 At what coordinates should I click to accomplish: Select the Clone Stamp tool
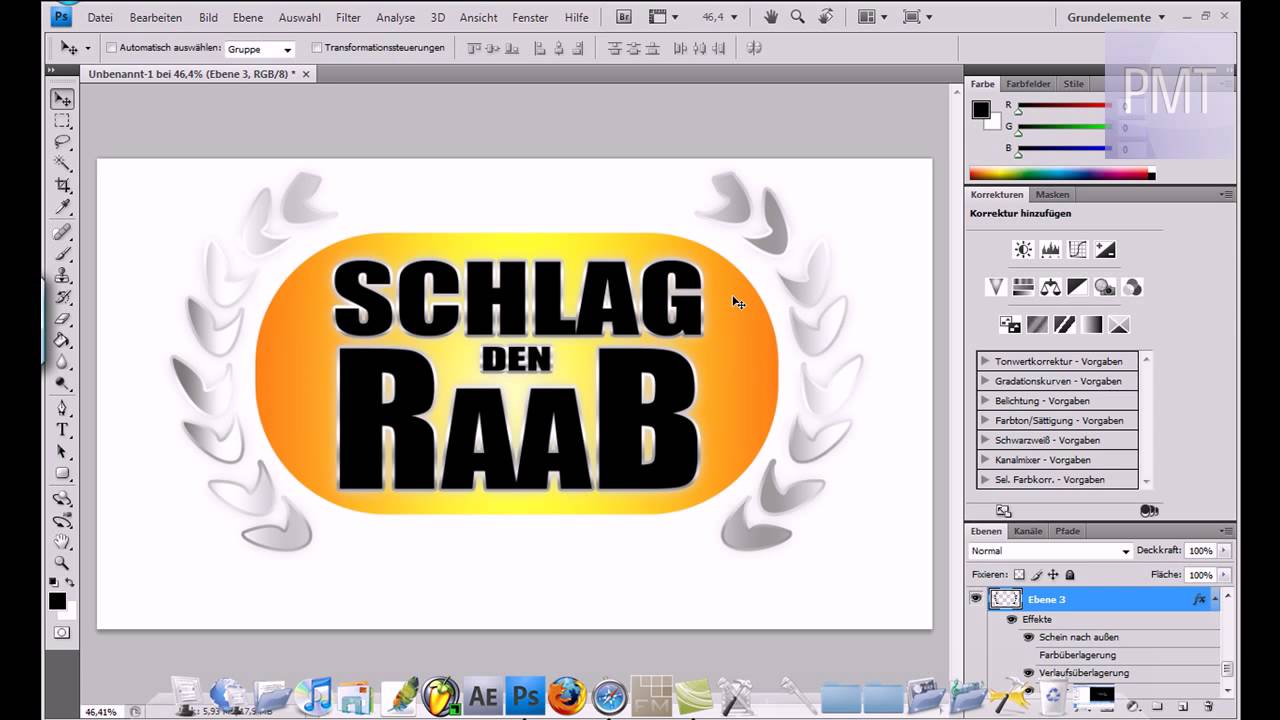click(63, 276)
